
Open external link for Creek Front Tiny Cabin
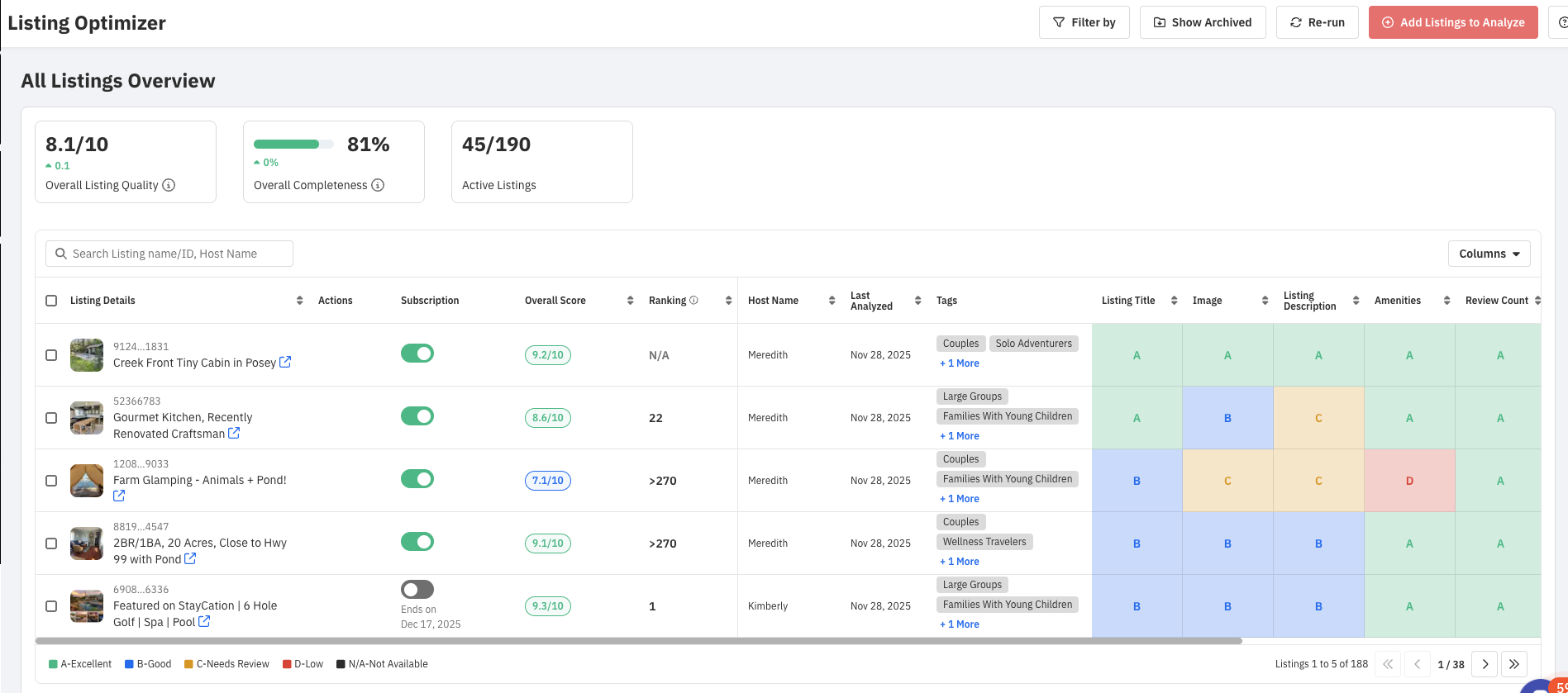click(285, 362)
